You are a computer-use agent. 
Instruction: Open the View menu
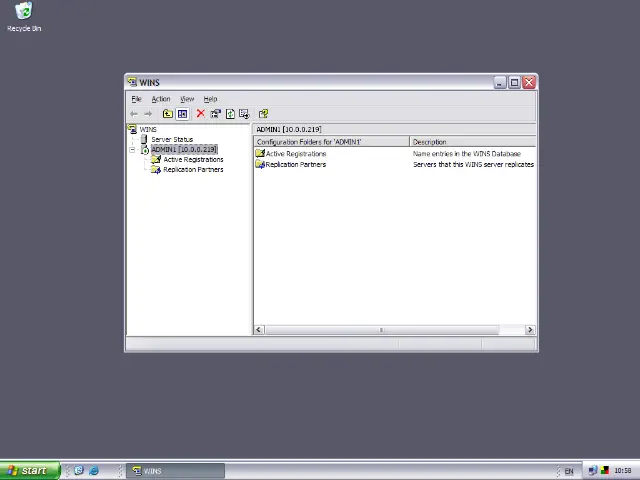[187, 99]
